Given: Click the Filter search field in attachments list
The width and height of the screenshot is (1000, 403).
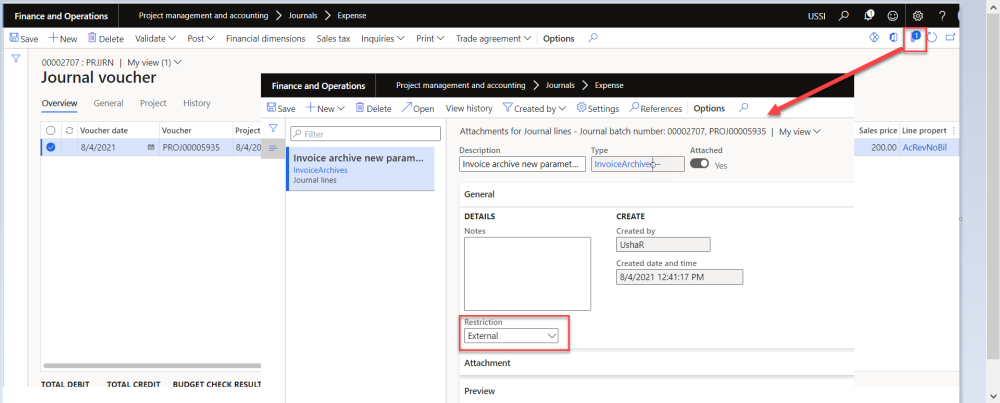Looking at the screenshot, I should tap(364, 133).
